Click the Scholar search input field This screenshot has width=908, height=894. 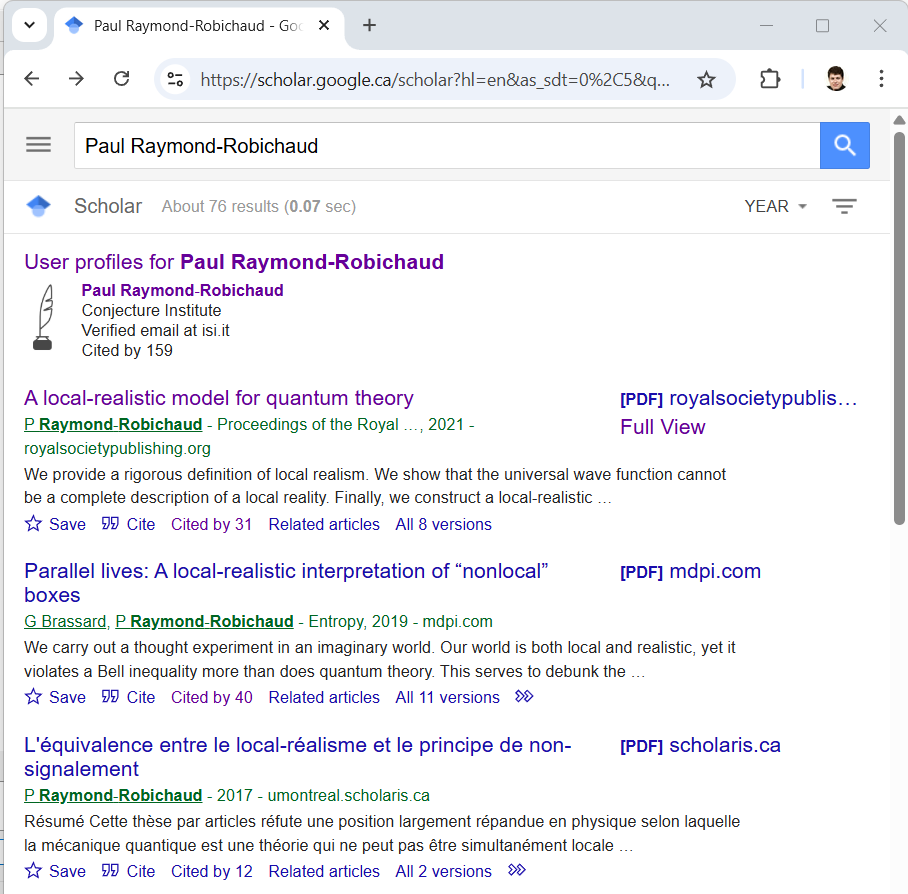(446, 145)
